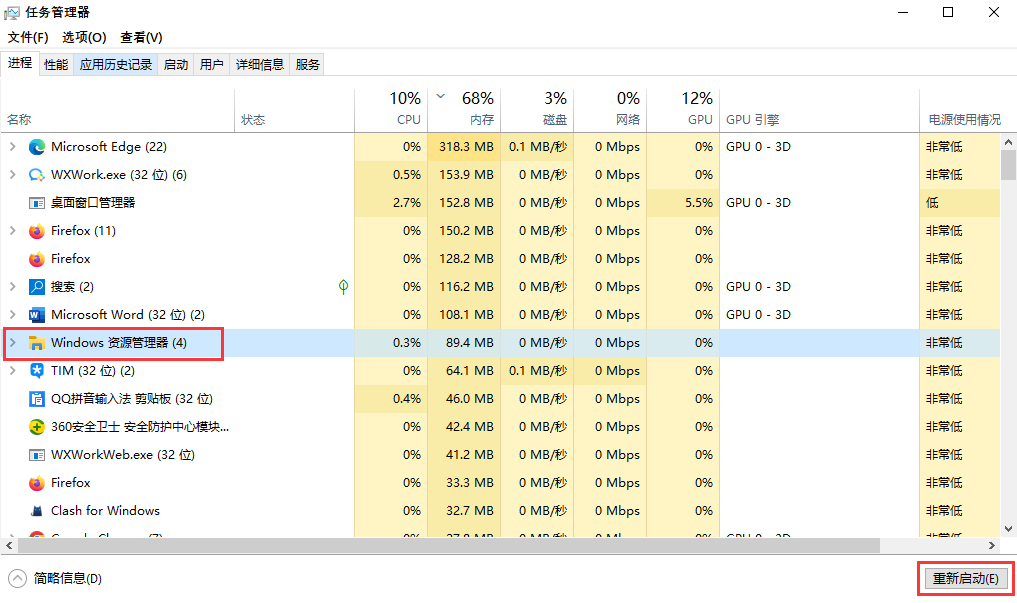Click the Clash for Windows icon

(36, 510)
